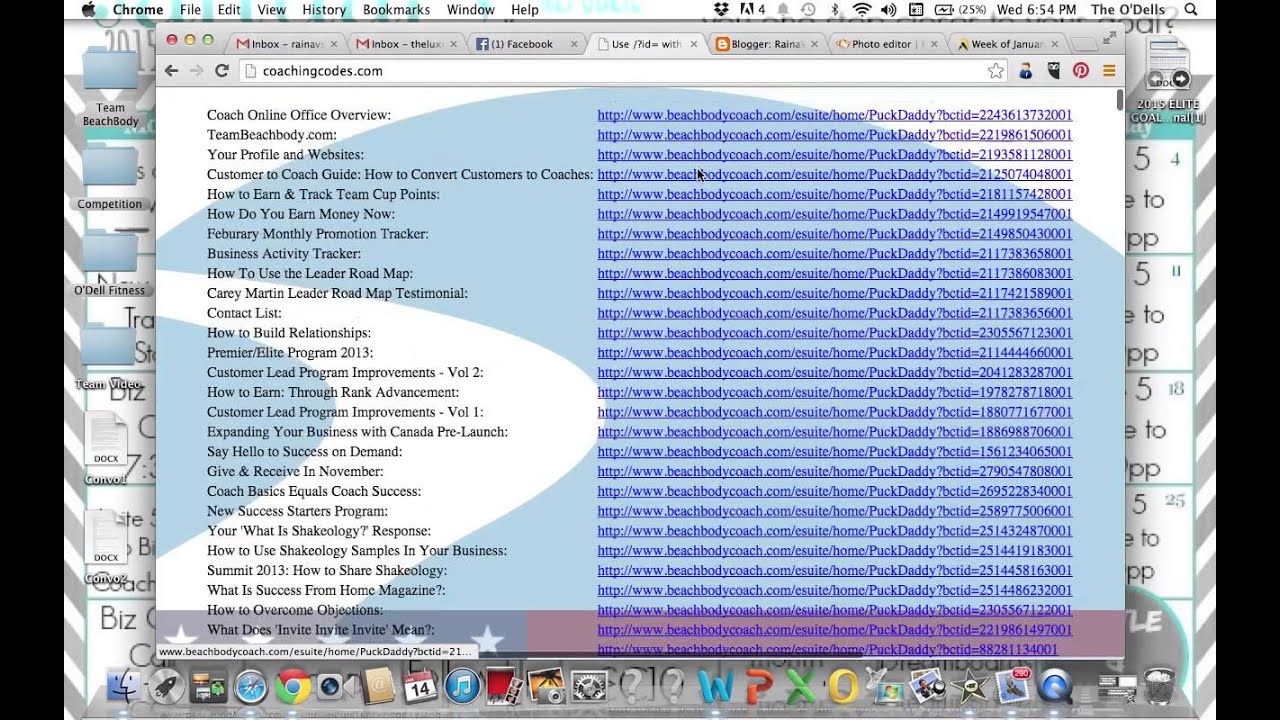Reload the coachingcodes.com page

click(222, 71)
